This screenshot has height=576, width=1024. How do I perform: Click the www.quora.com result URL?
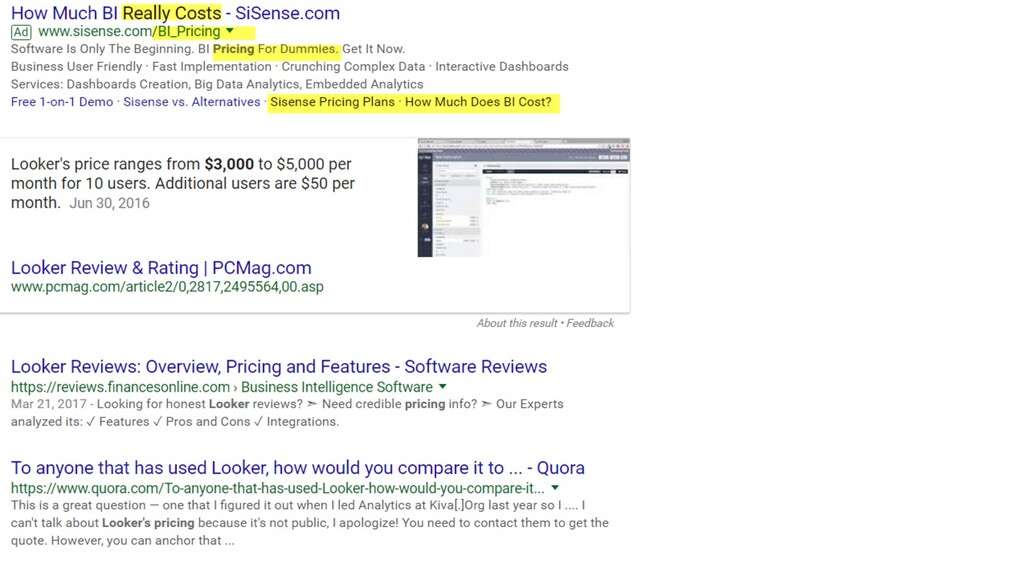(x=278, y=488)
